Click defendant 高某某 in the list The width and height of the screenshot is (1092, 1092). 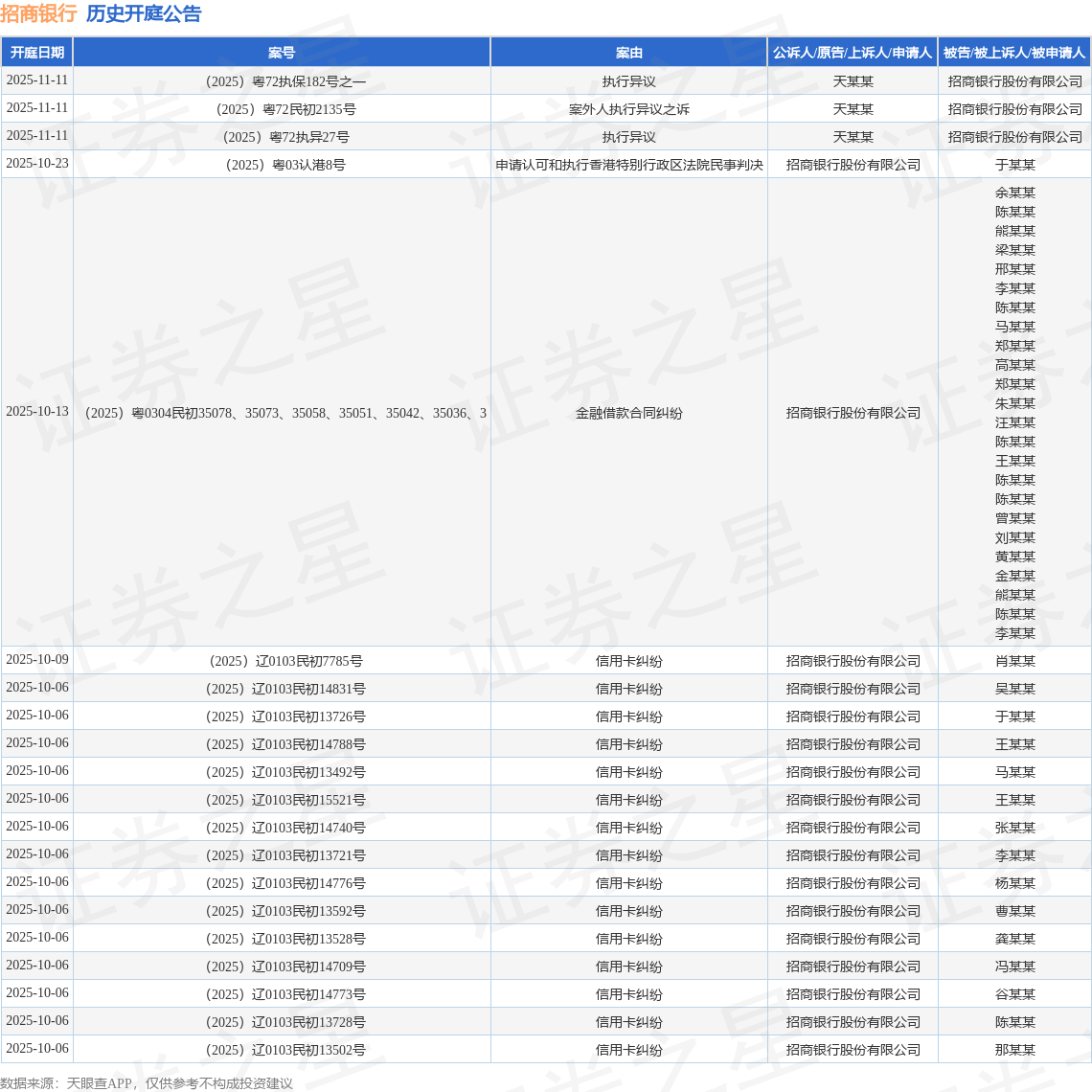(1014, 365)
